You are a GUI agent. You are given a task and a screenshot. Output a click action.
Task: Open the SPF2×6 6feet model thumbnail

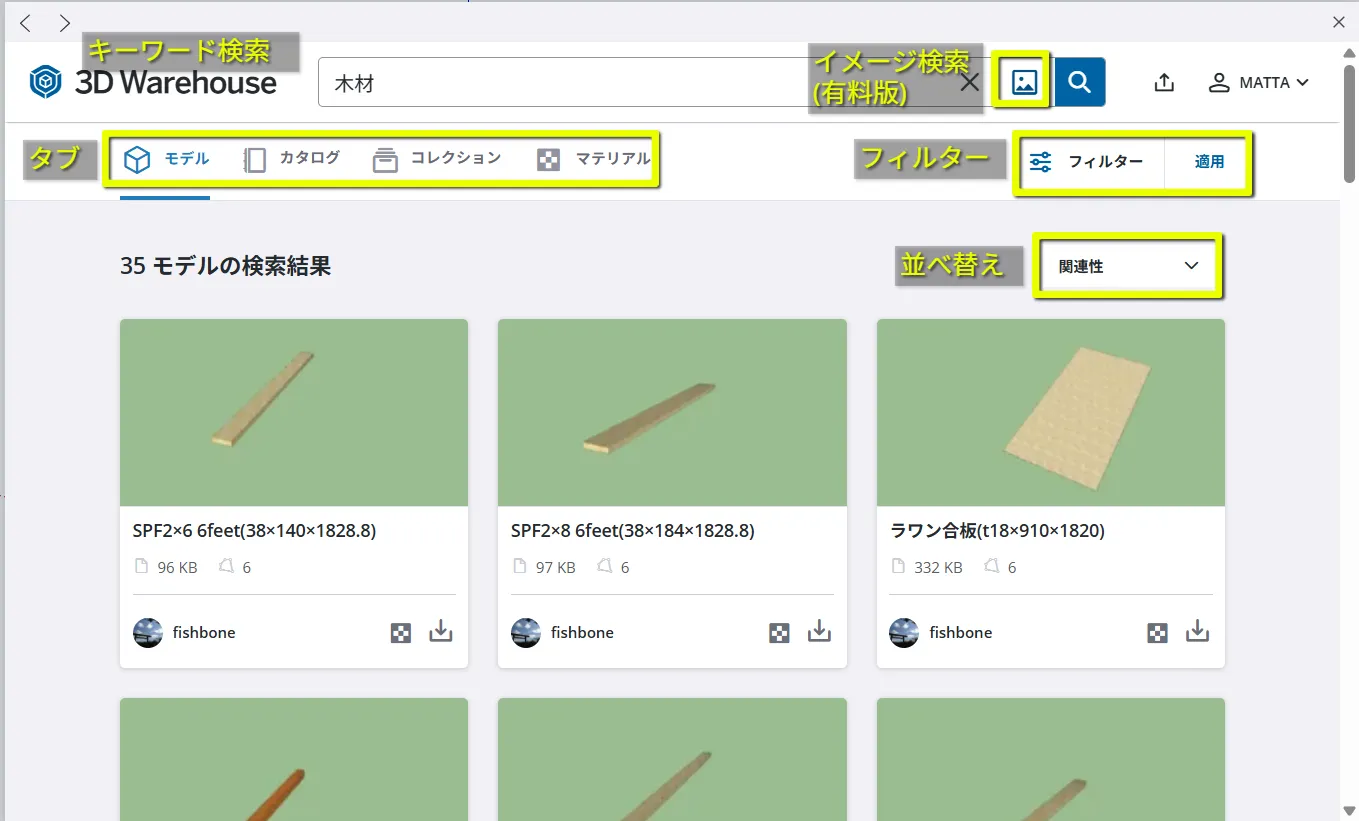point(294,412)
